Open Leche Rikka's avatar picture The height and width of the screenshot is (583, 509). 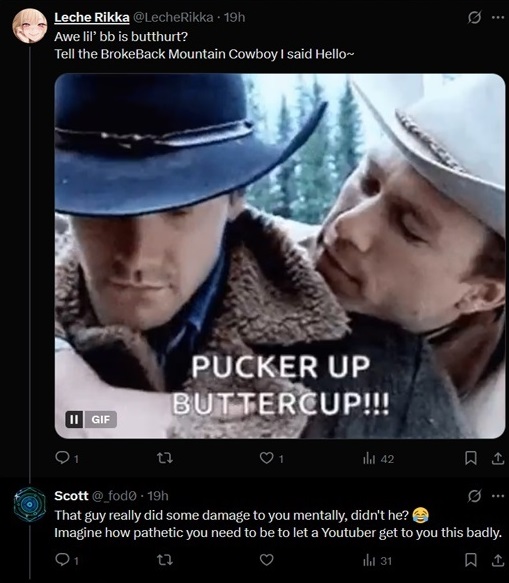pyautogui.click(x=30, y=26)
